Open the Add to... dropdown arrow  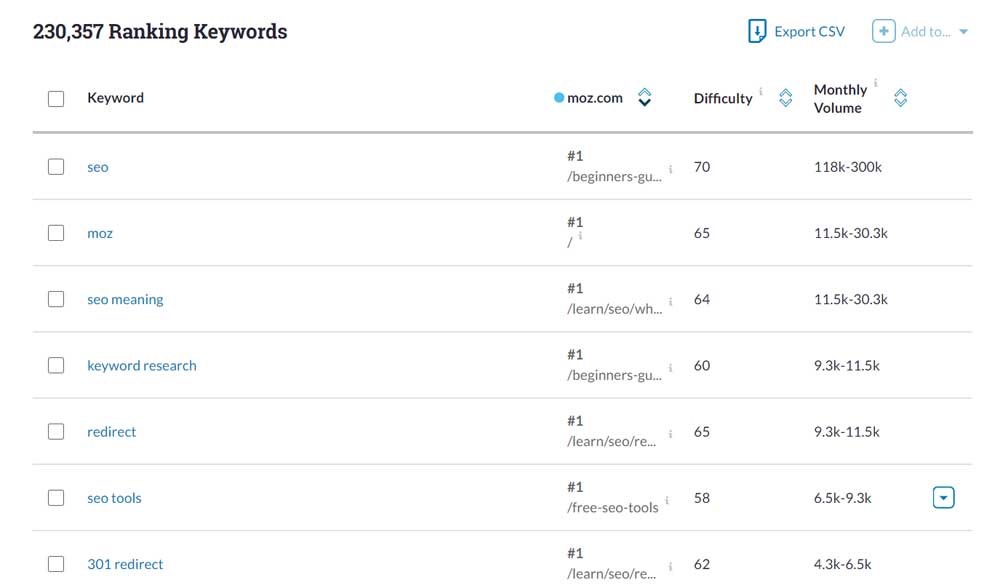click(964, 31)
